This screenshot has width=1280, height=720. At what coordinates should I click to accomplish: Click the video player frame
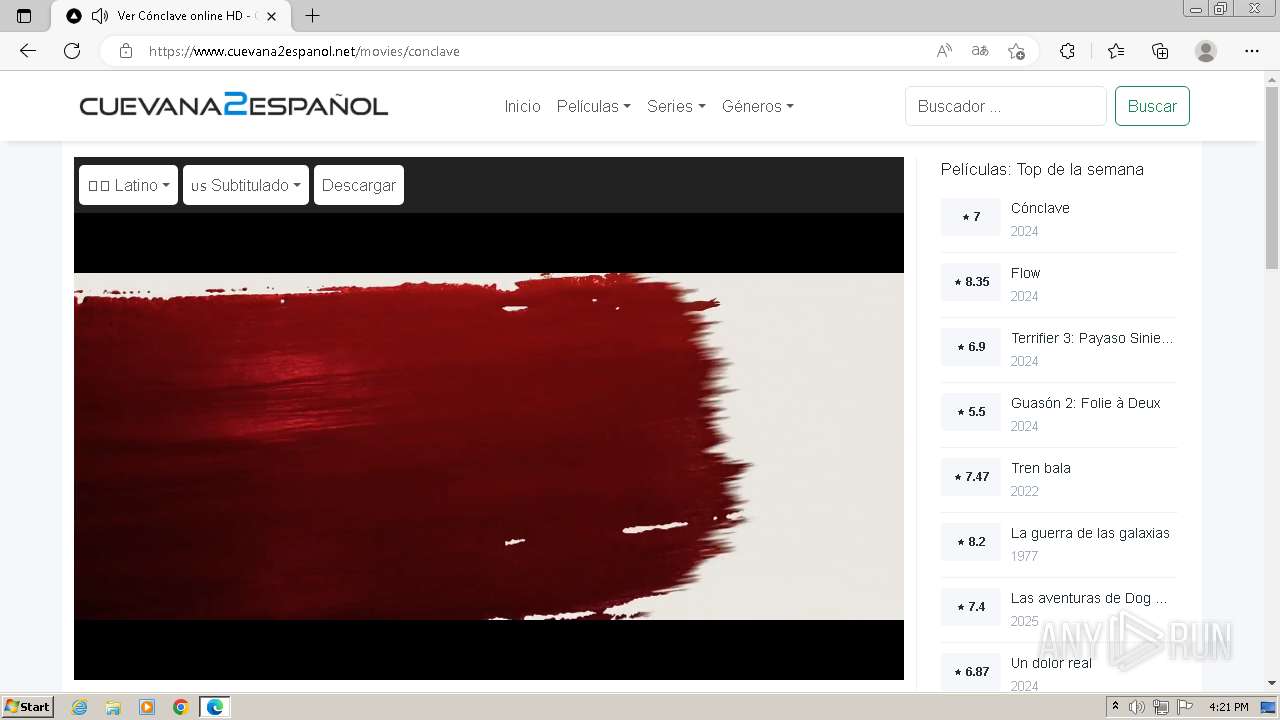[489, 446]
